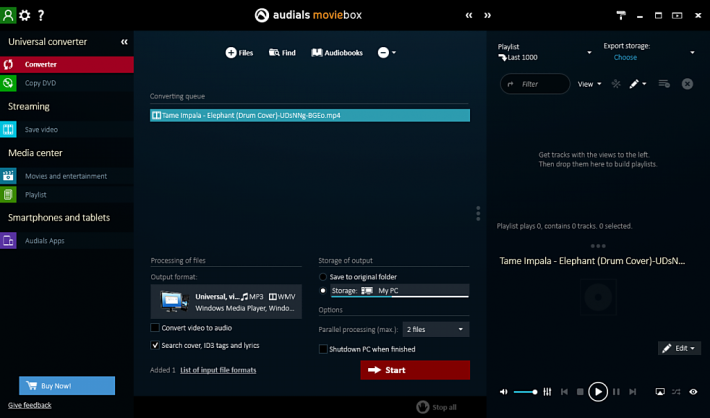Go forward with the double-right arrows in title bar
710x418 pixels.
487,15
